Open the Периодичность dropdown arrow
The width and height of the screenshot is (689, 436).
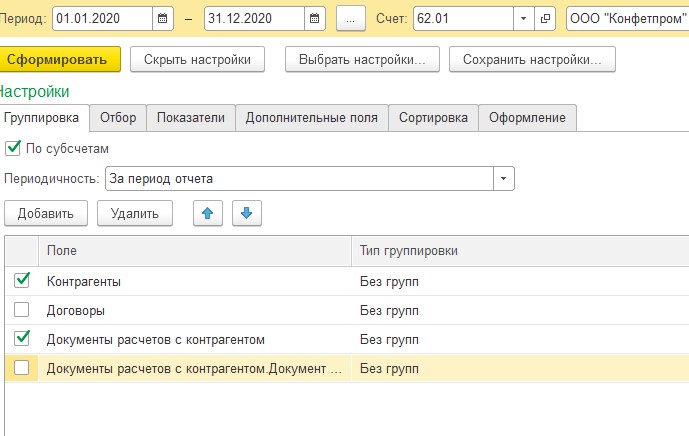click(x=504, y=178)
